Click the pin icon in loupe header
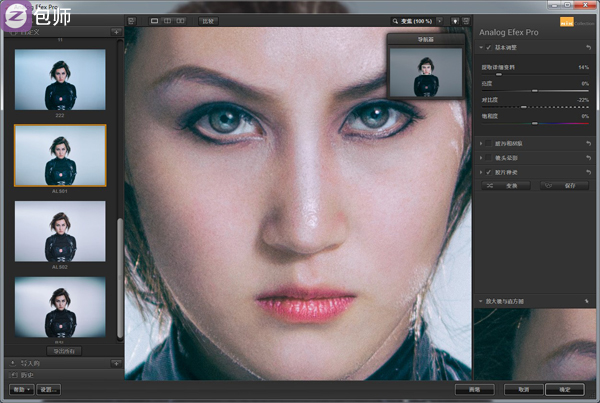Viewport: 600px width, 403px height. click(586, 301)
